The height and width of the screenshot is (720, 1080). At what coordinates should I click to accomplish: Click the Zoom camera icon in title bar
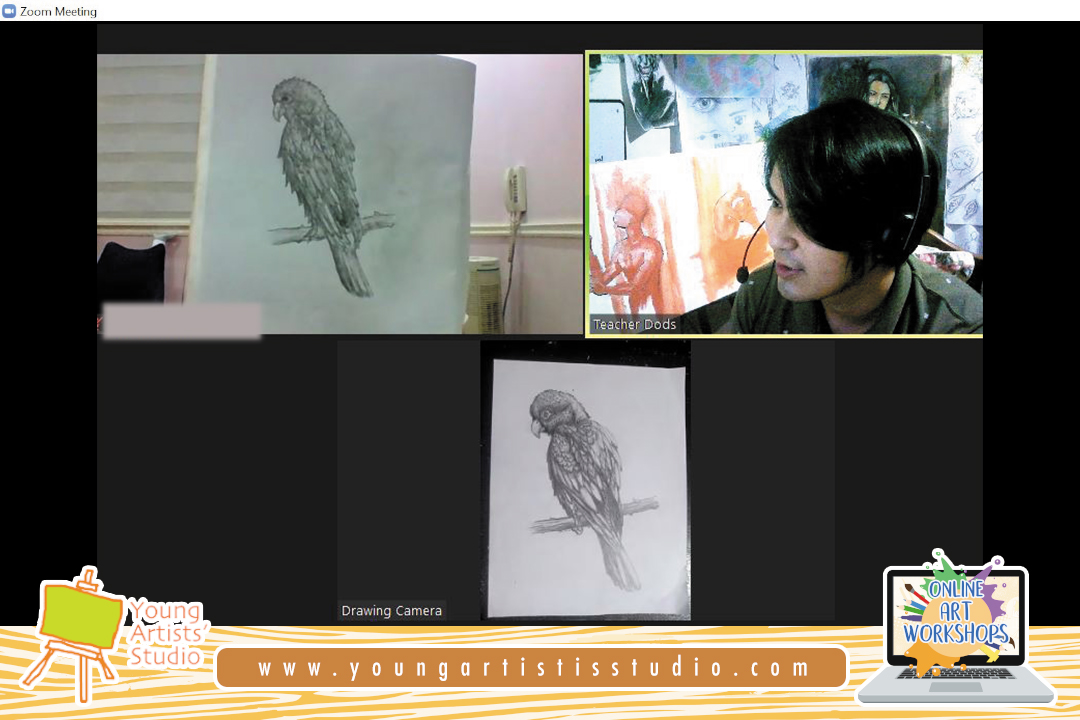[x=9, y=11]
